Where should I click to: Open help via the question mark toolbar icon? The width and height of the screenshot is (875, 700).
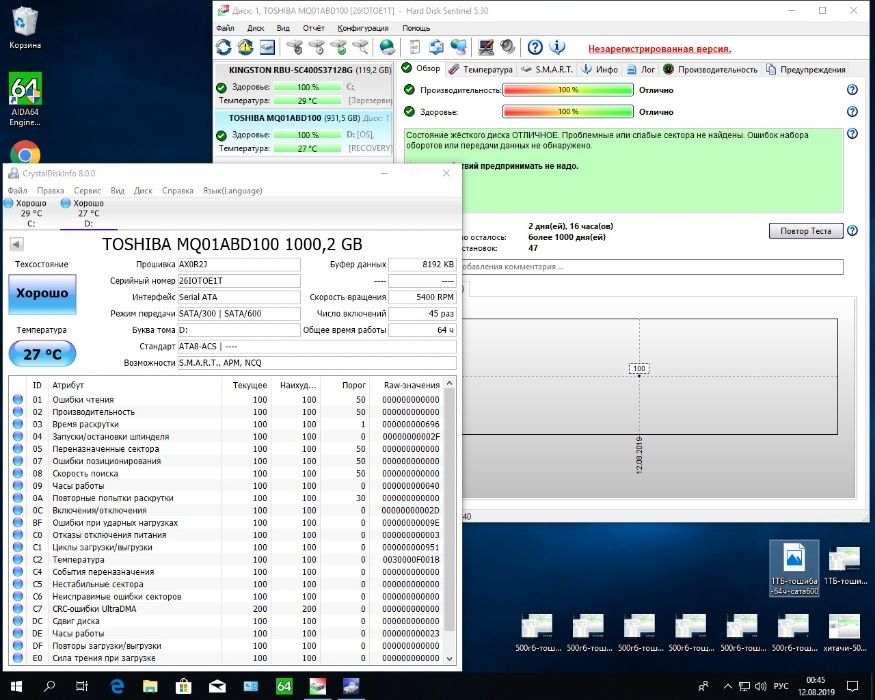pos(535,48)
